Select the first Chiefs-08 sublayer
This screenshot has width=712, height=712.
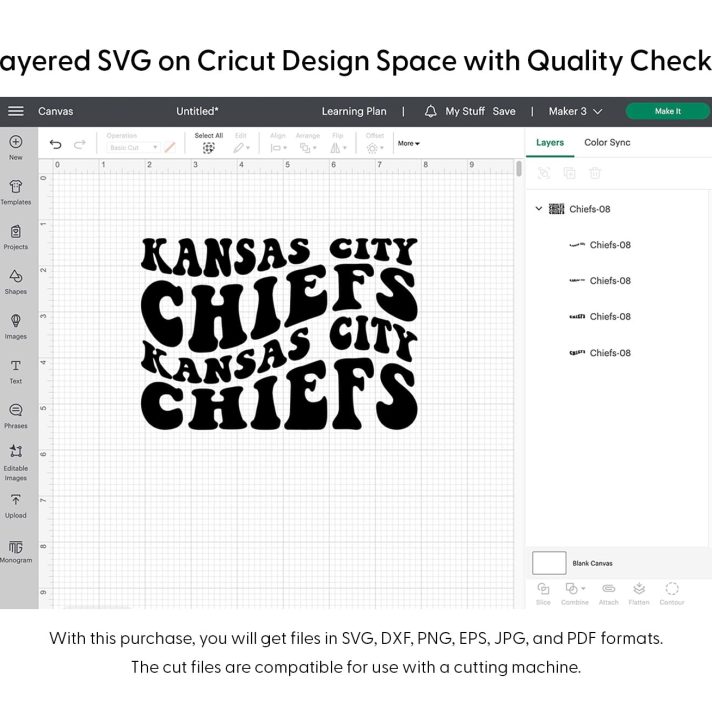[600, 245]
